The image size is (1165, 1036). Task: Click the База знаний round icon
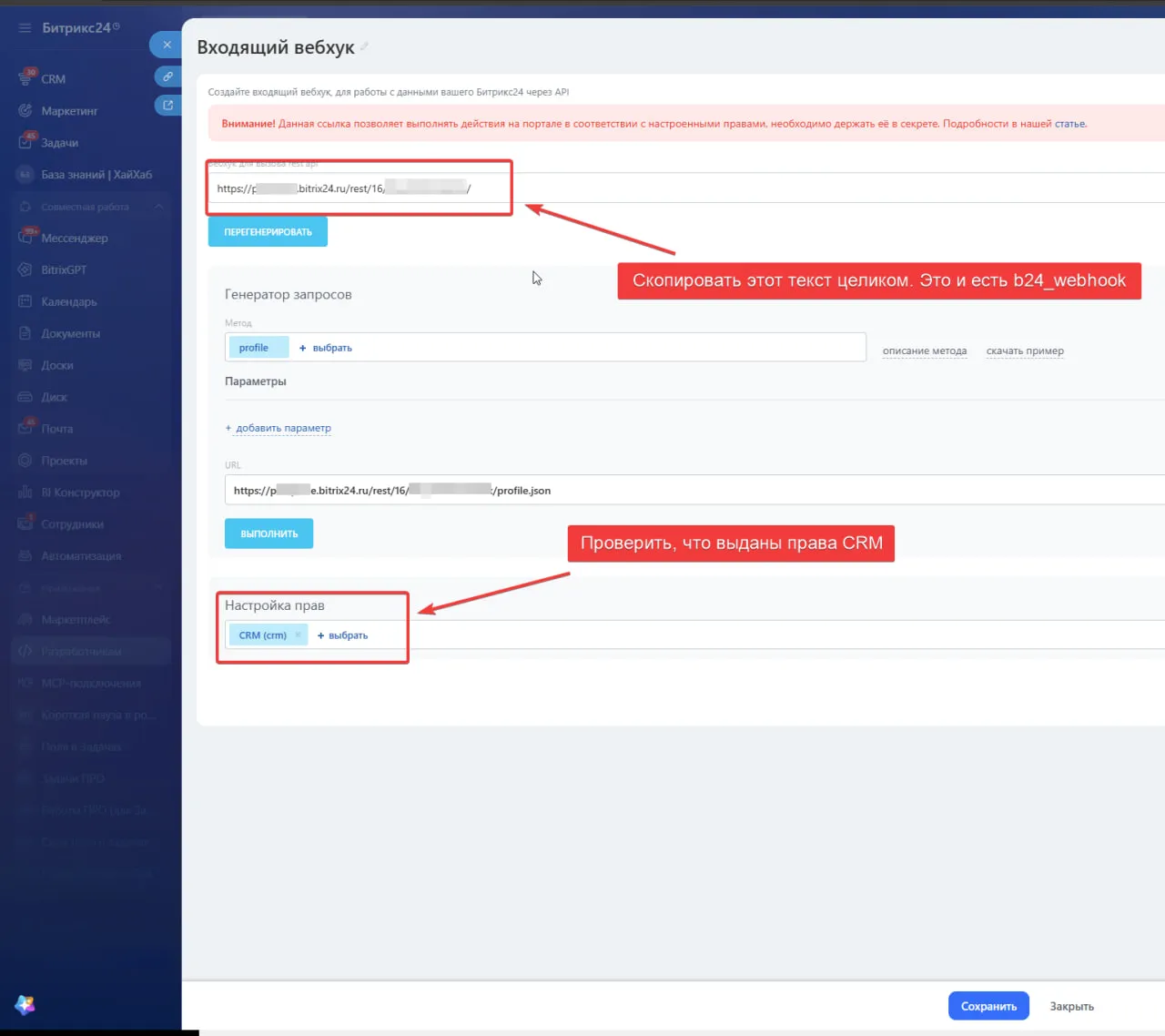(x=25, y=175)
